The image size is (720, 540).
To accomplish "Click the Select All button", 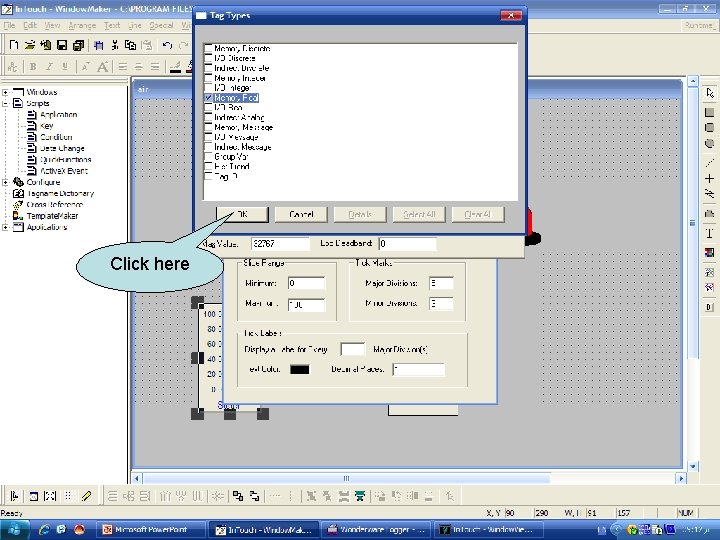I will (x=419, y=214).
